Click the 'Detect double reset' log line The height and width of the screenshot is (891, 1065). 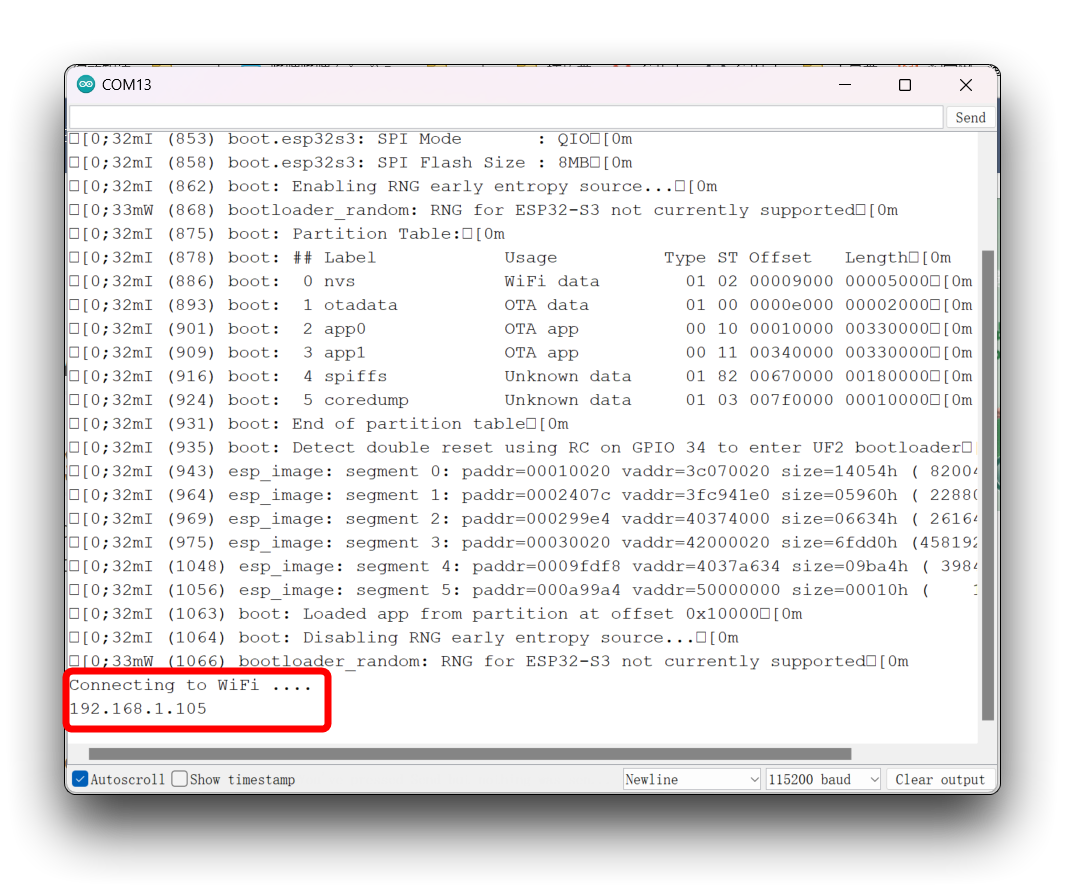click(x=521, y=448)
